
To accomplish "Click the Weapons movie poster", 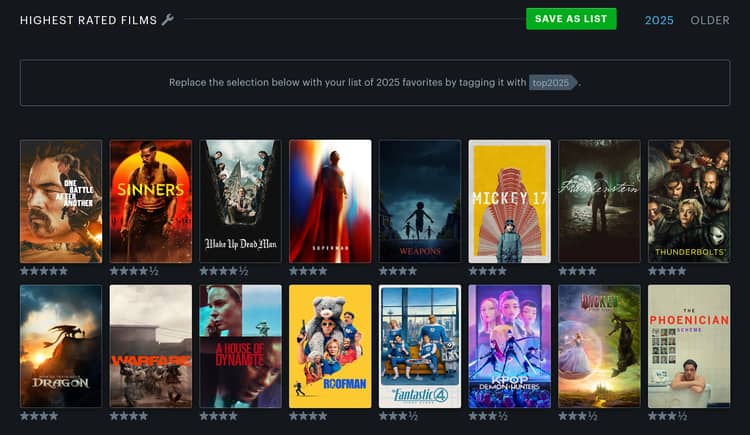I will (x=420, y=201).
